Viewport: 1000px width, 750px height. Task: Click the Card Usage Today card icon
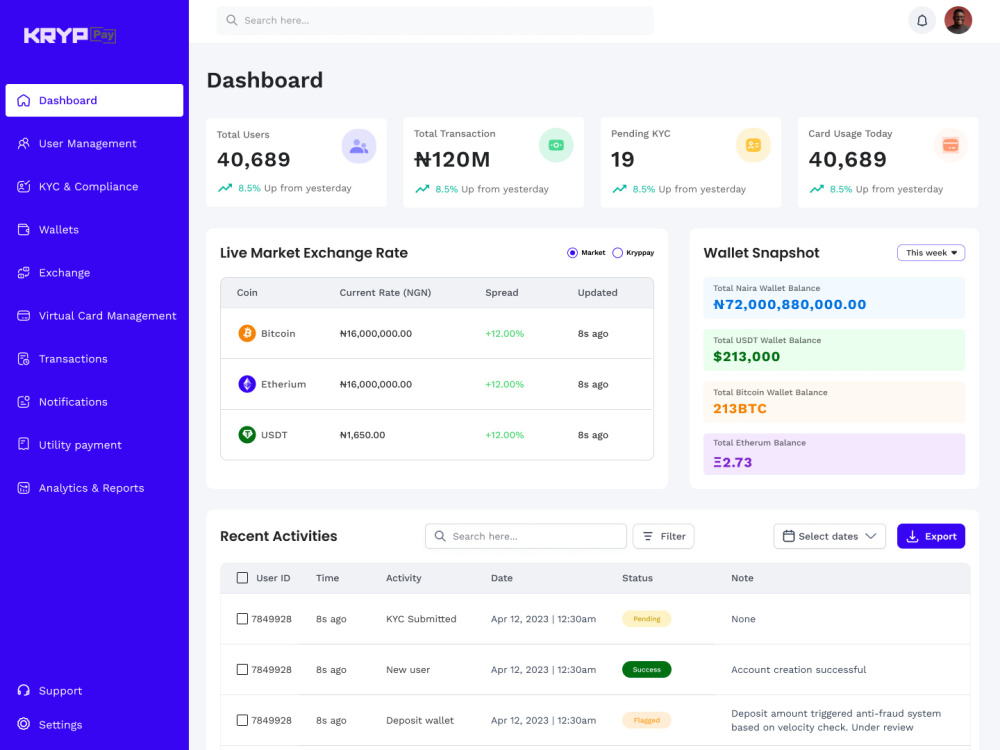pos(950,145)
